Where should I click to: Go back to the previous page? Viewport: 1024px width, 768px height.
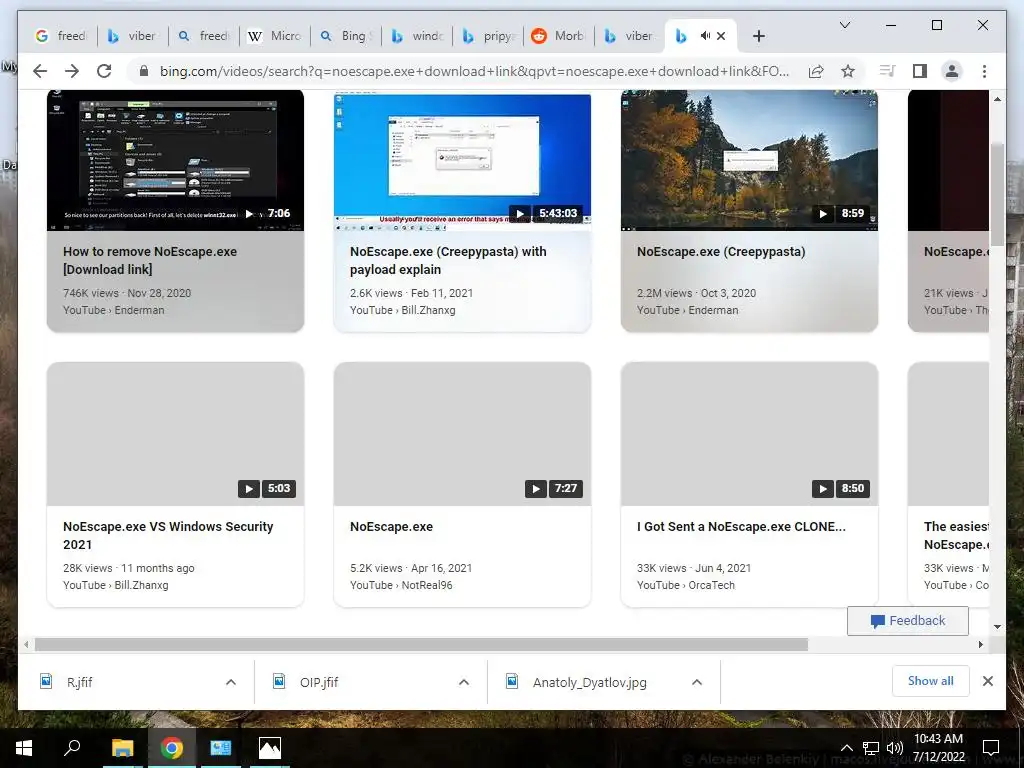point(40,71)
